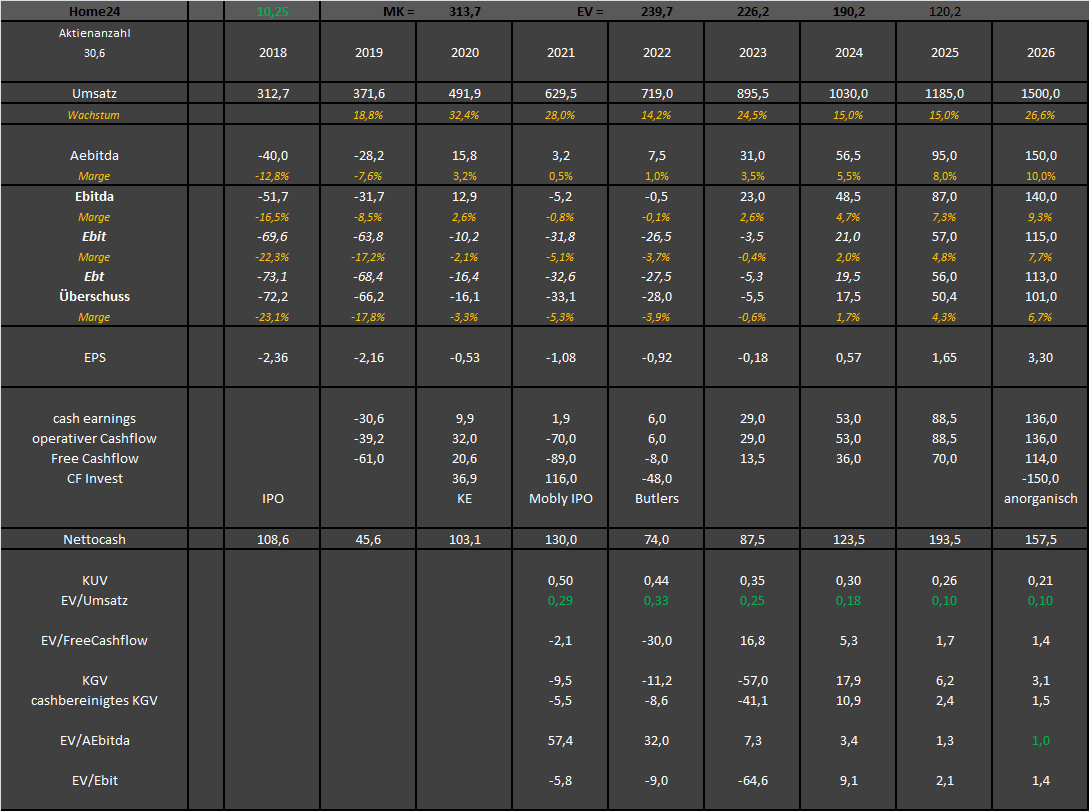Screen dimensions: 1089x811
Task: Click the Butlers note cell
Action: 656,499
